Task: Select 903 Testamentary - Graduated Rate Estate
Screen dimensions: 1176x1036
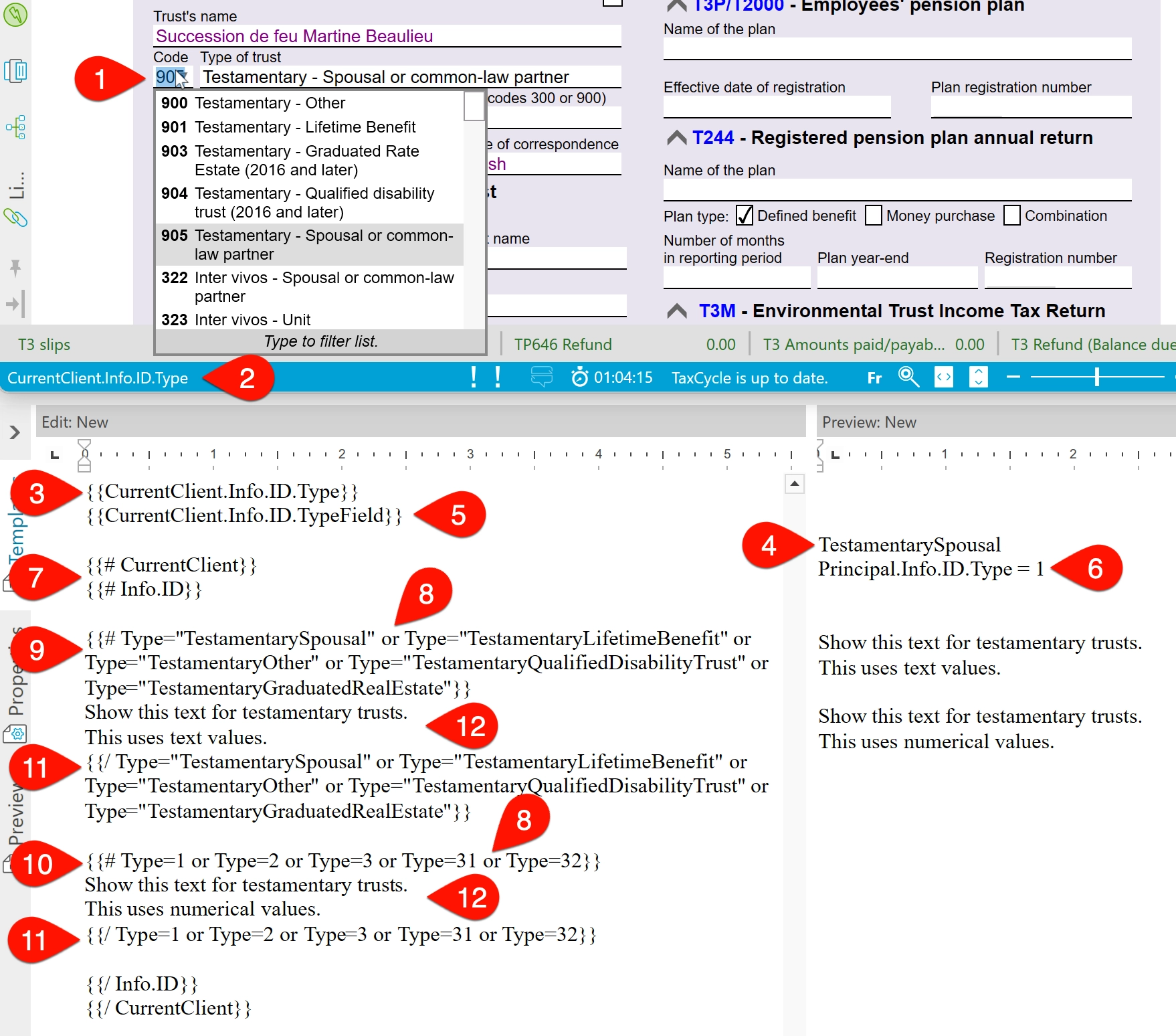Action: pos(309,161)
